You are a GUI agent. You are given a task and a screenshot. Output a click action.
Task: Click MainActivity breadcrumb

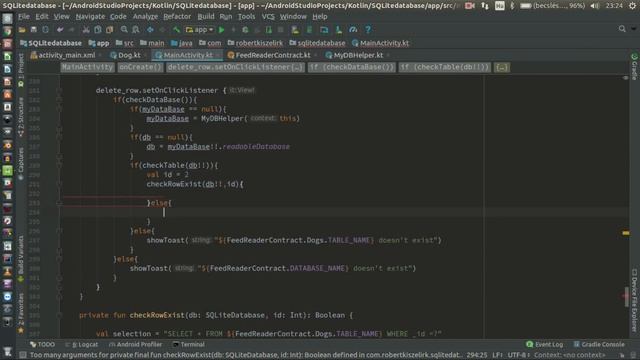87,67
